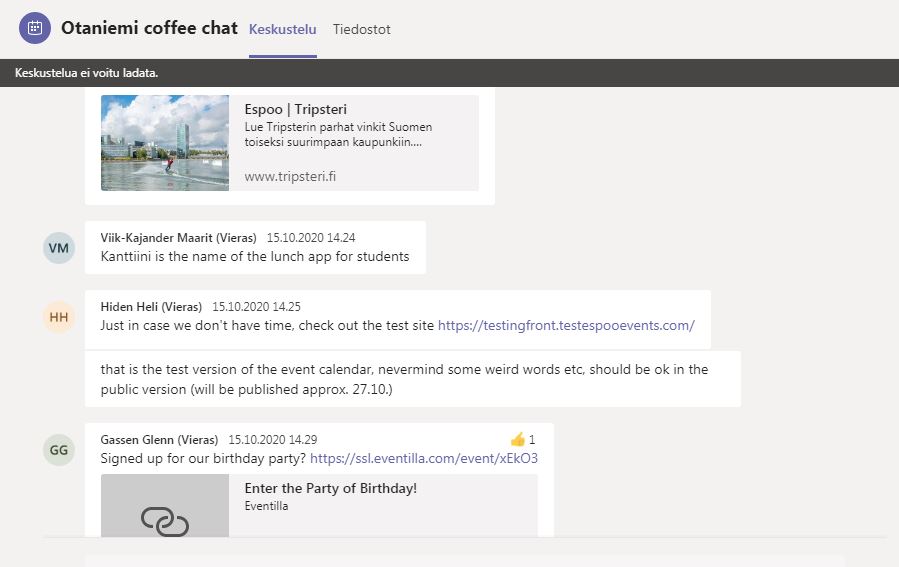899x567 pixels.
Task: Click the Keskustelua ei voitu ladata error banner
Action: coord(87,73)
